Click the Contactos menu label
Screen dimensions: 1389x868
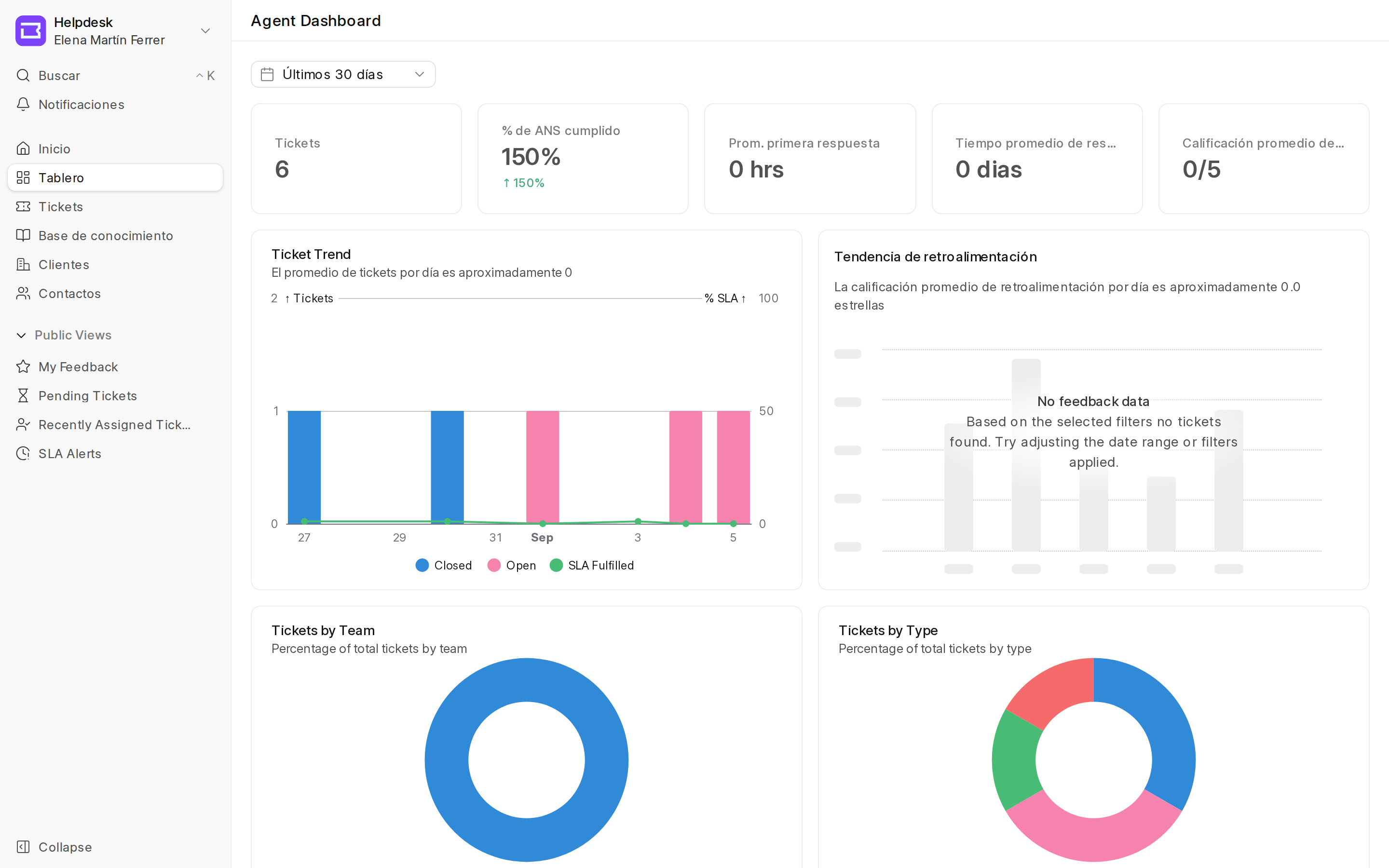69,293
